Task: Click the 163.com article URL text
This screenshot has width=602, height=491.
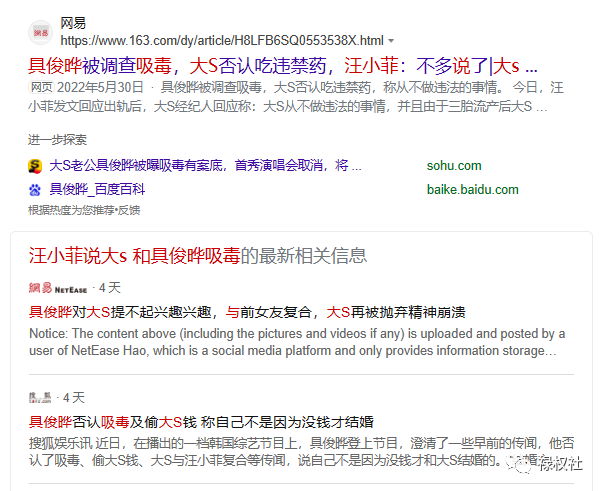Action: click(222, 40)
